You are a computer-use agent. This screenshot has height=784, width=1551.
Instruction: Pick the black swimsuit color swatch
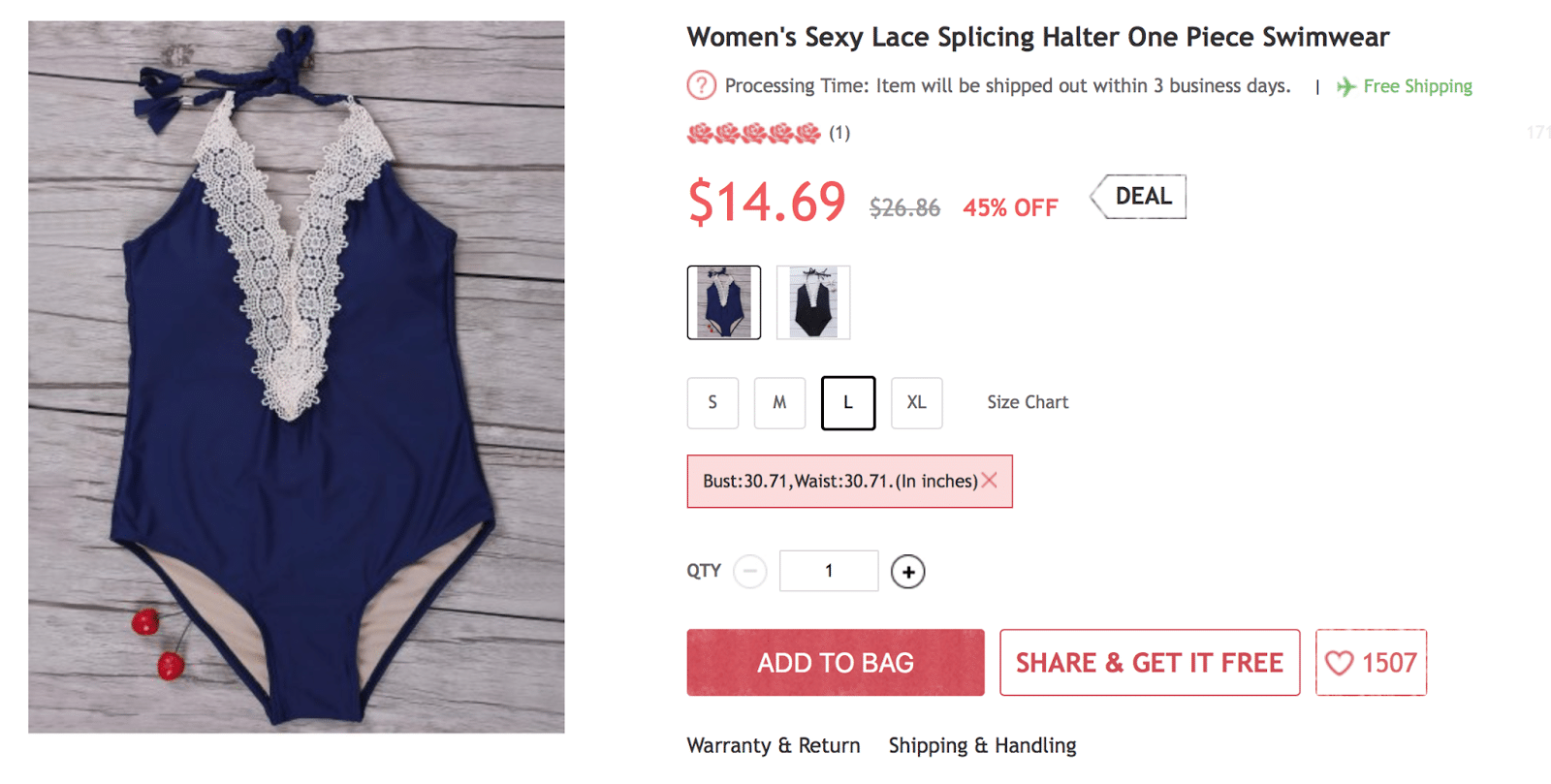(813, 302)
